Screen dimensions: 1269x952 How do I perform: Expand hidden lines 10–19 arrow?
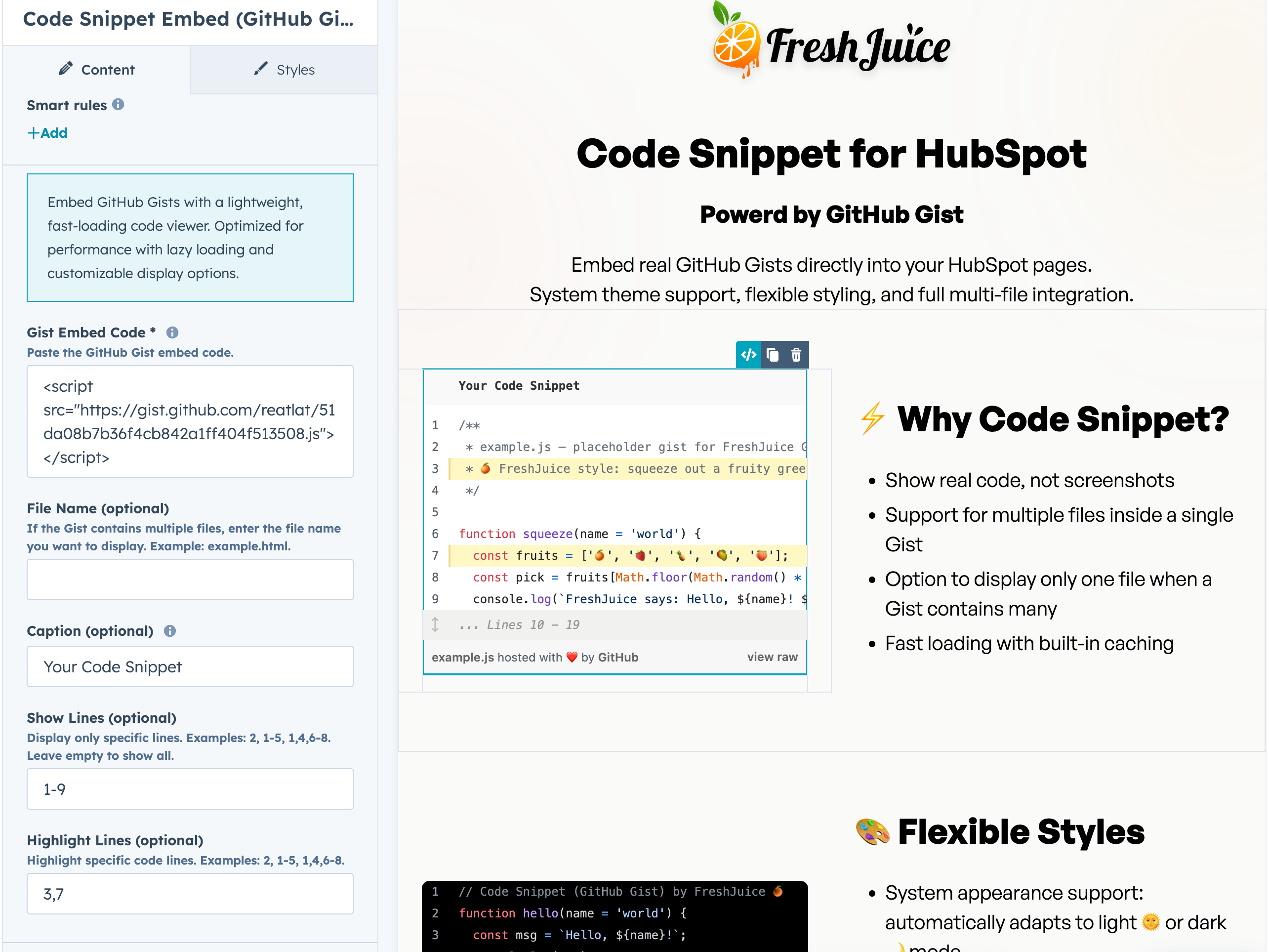click(435, 624)
